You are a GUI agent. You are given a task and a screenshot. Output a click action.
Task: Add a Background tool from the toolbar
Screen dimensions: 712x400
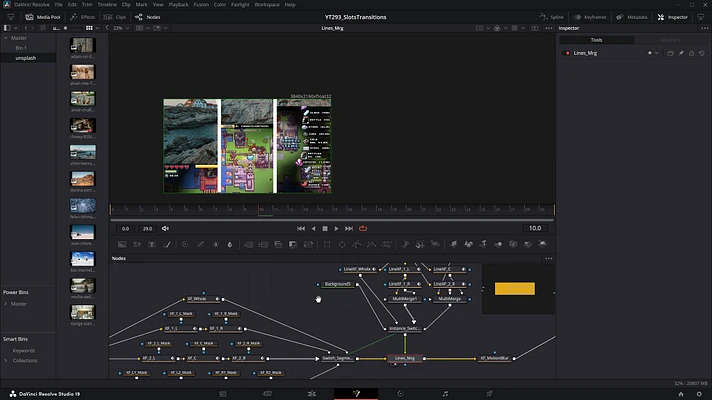click(x=122, y=244)
